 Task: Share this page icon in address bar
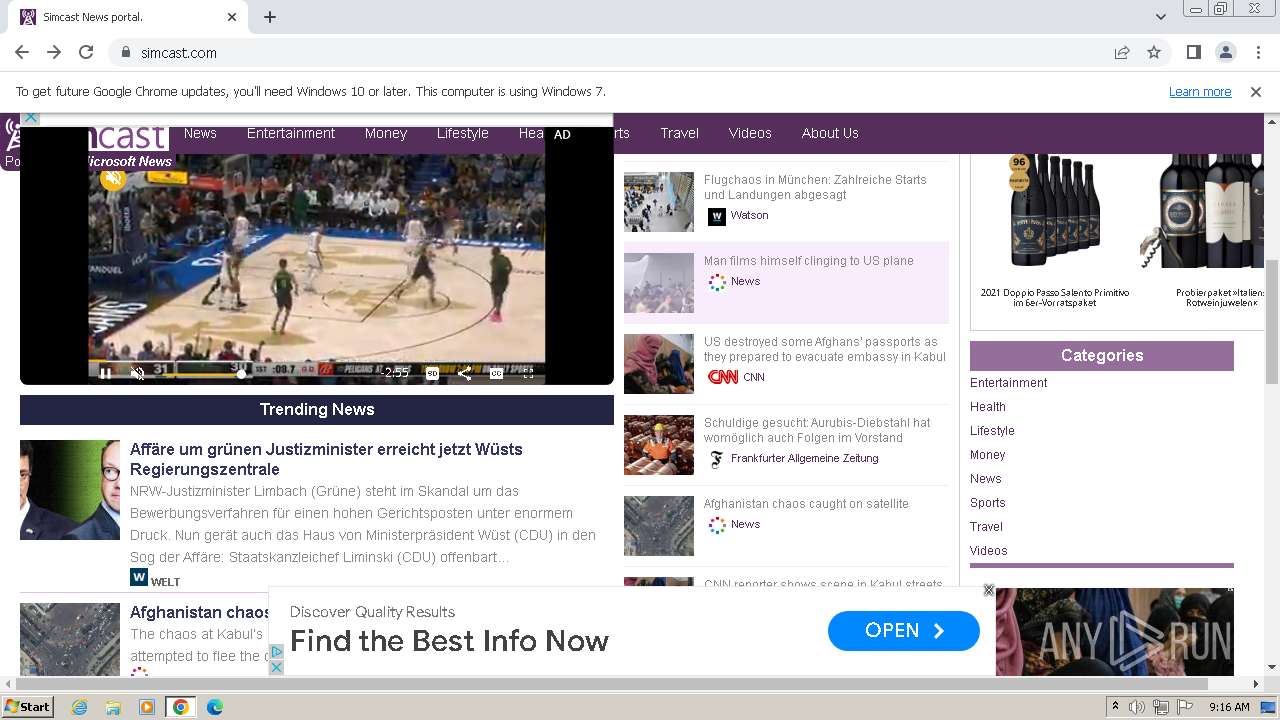1122,53
